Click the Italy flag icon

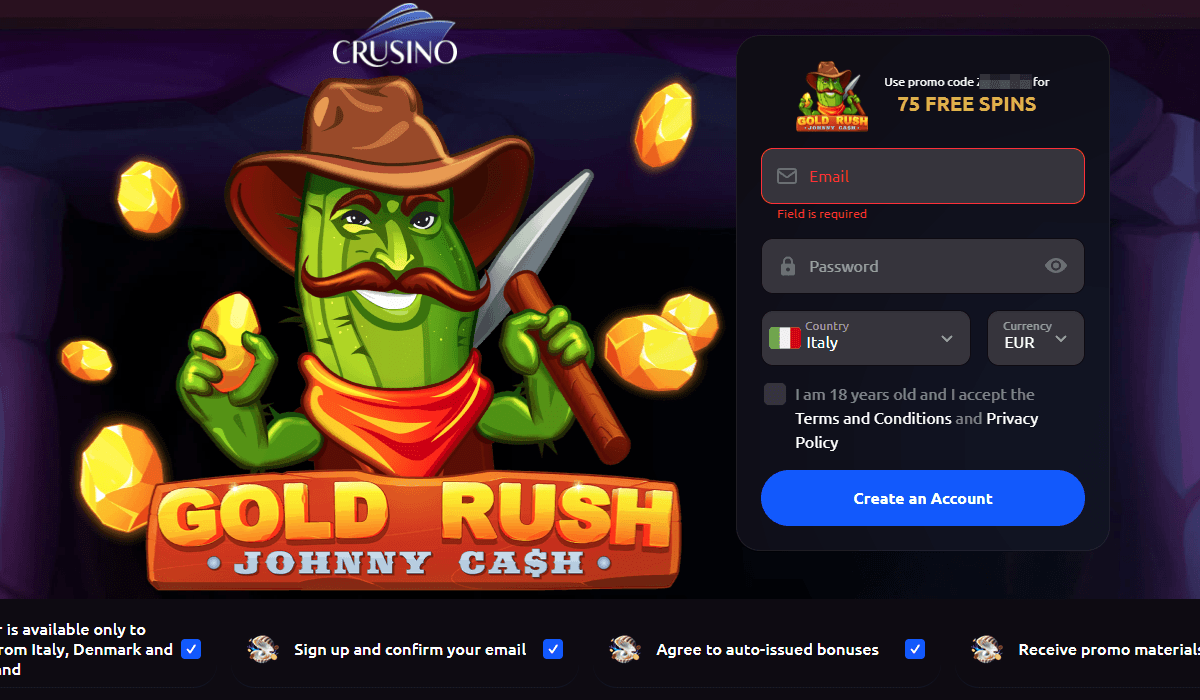click(785, 338)
